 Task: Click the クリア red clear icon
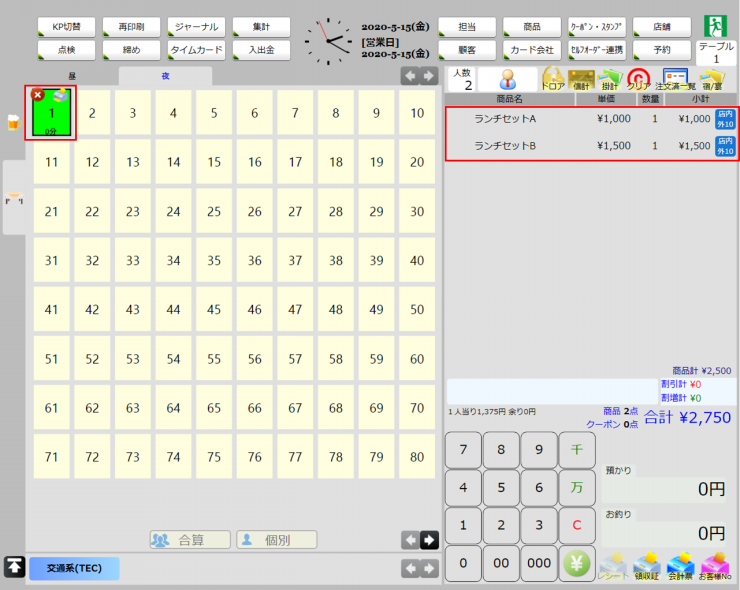click(638, 79)
